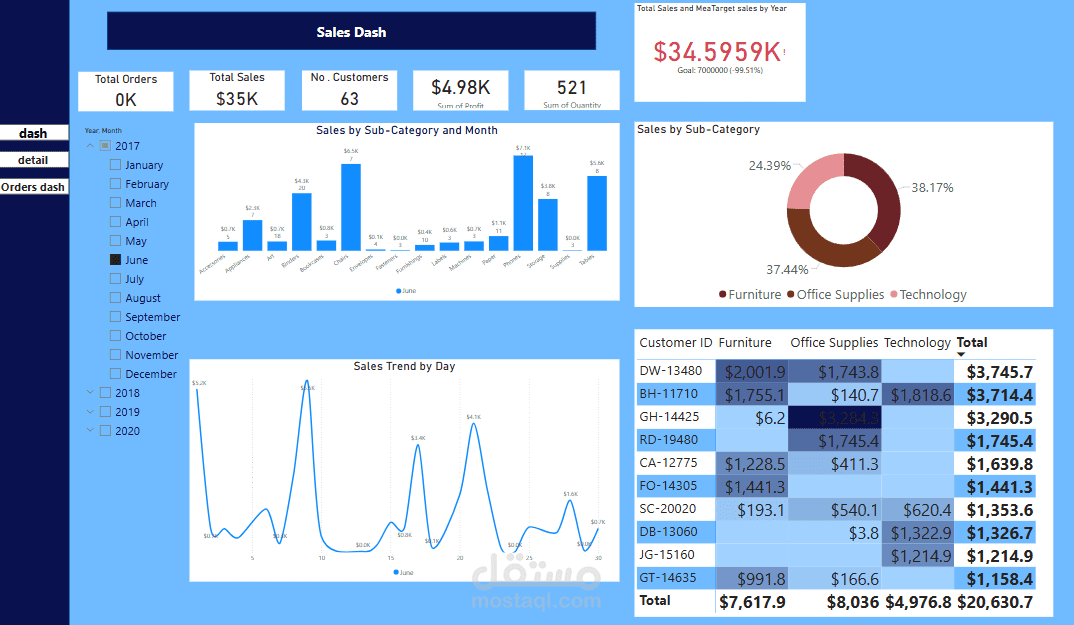Click the 521 Sum of Quantity card
Screen dimensions: 1074x625
(572, 90)
